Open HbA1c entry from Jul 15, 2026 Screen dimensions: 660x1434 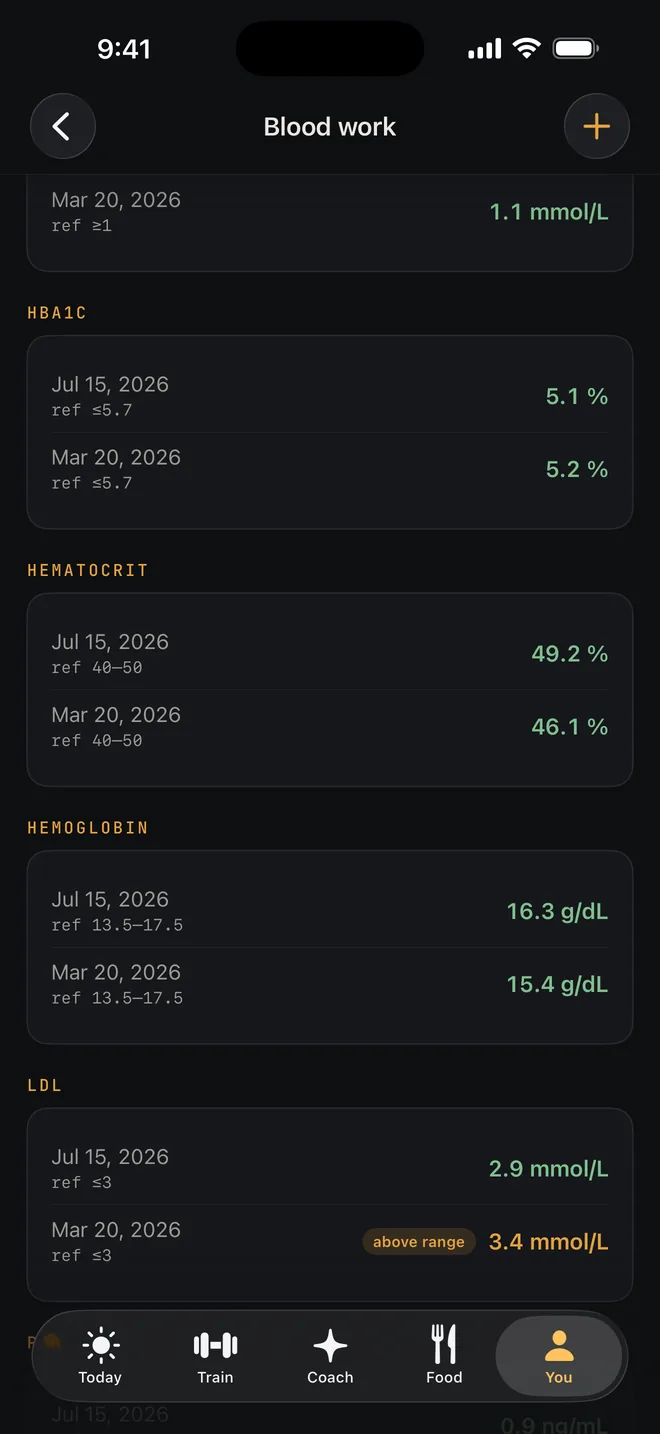tap(330, 396)
